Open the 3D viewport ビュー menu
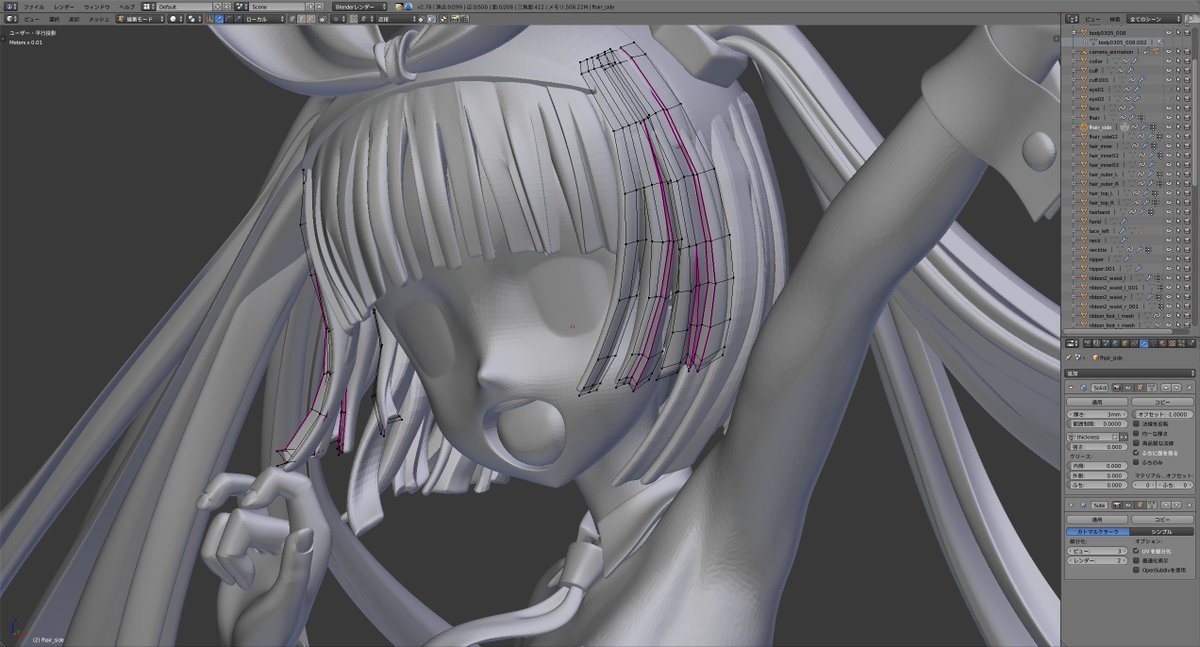 31,18
